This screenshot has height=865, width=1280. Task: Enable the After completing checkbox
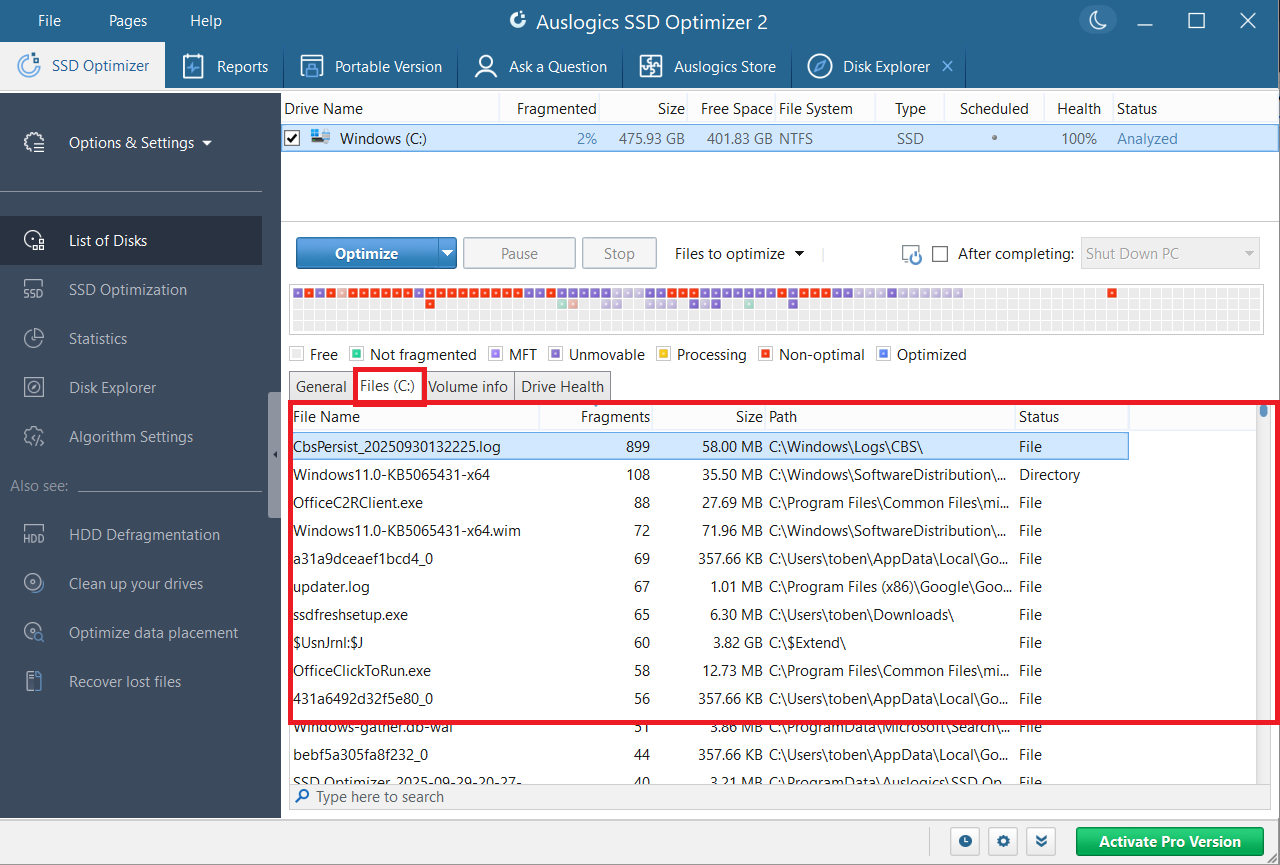(x=940, y=253)
